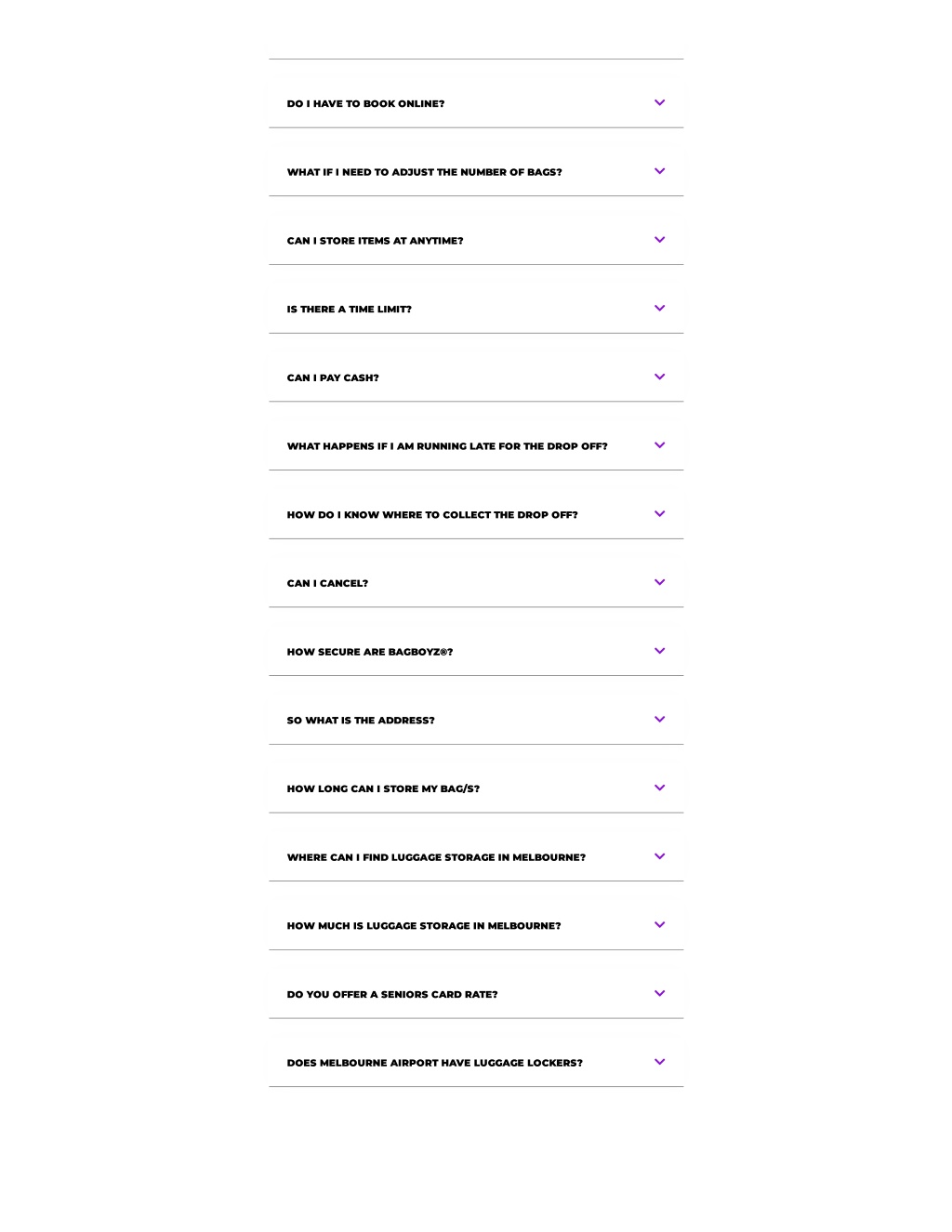The width and height of the screenshot is (952, 1232).
Task: Open the 'Can I store items at anytime?' answer
Action: (x=476, y=240)
